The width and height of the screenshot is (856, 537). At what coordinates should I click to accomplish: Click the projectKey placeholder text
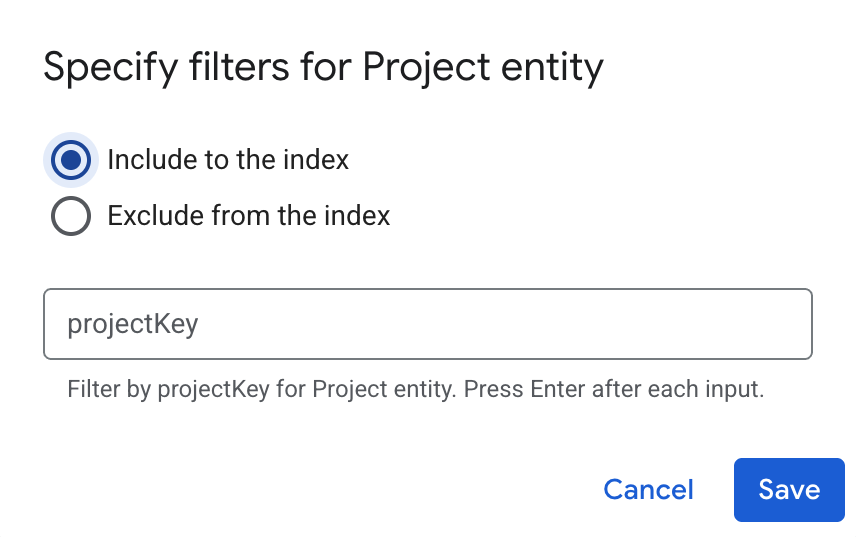click(x=132, y=324)
